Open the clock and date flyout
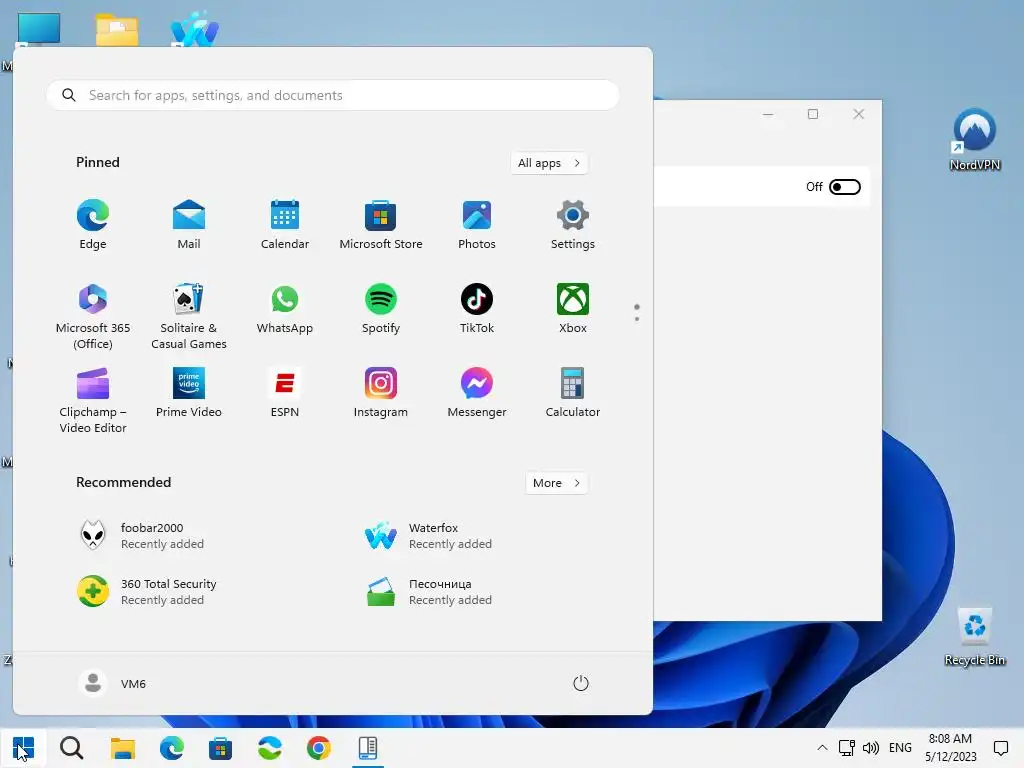Image resolution: width=1024 pixels, height=768 pixels. 950,748
